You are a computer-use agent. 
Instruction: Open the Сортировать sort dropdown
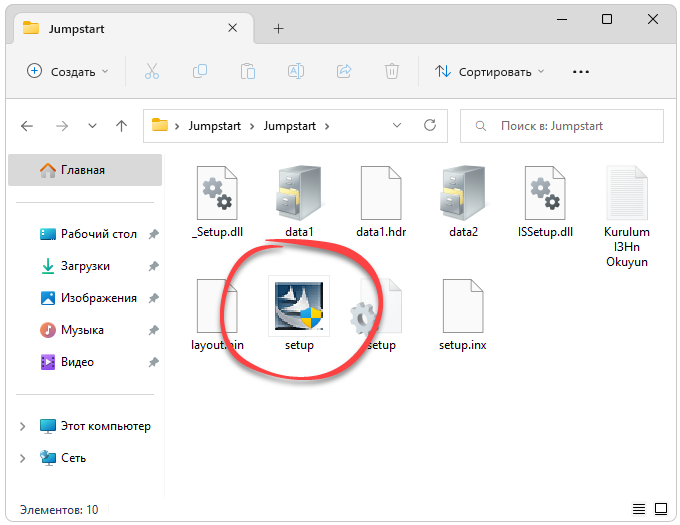tap(490, 72)
